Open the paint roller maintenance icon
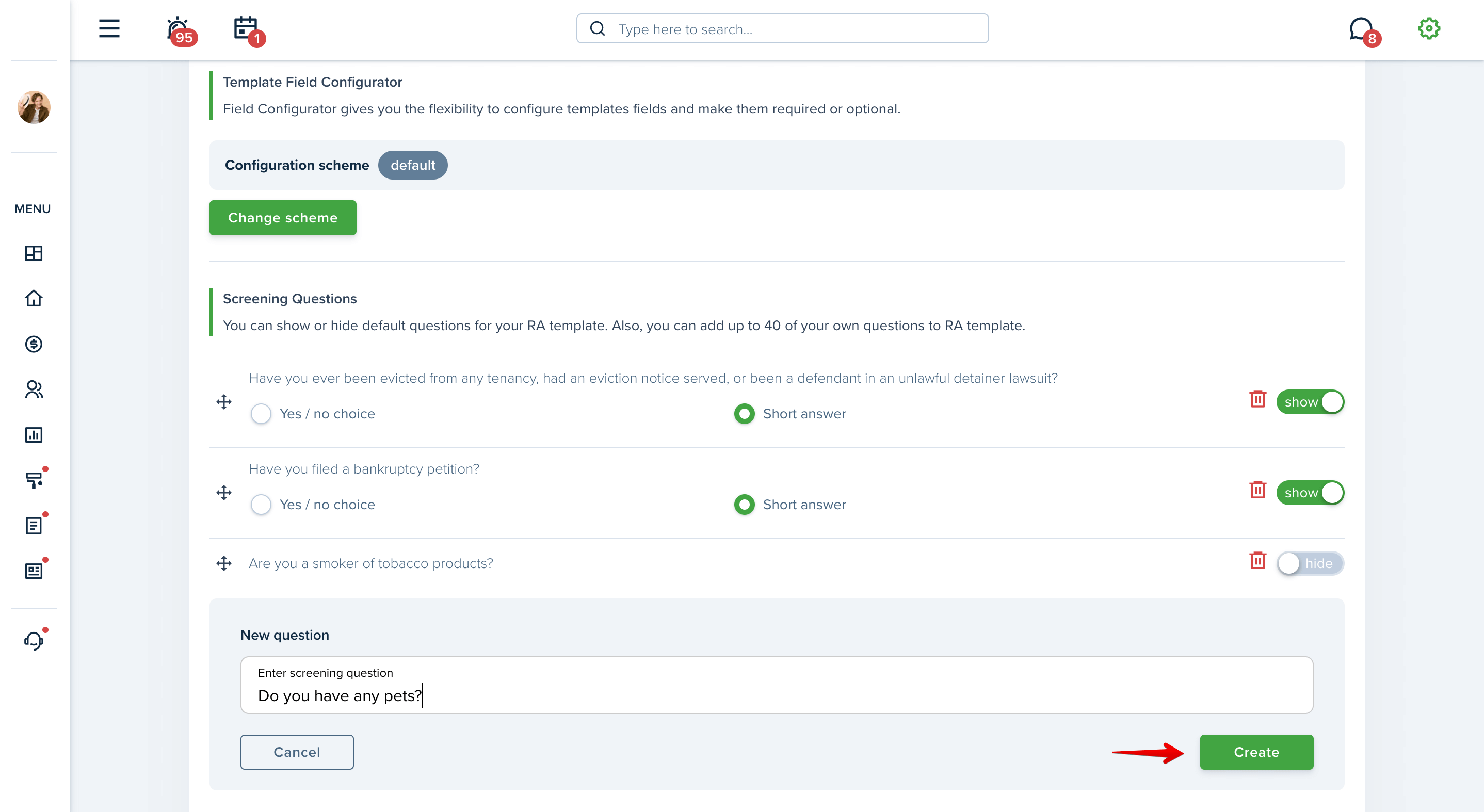The width and height of the screenshot is (1484, 812). (x=35, y=479)
